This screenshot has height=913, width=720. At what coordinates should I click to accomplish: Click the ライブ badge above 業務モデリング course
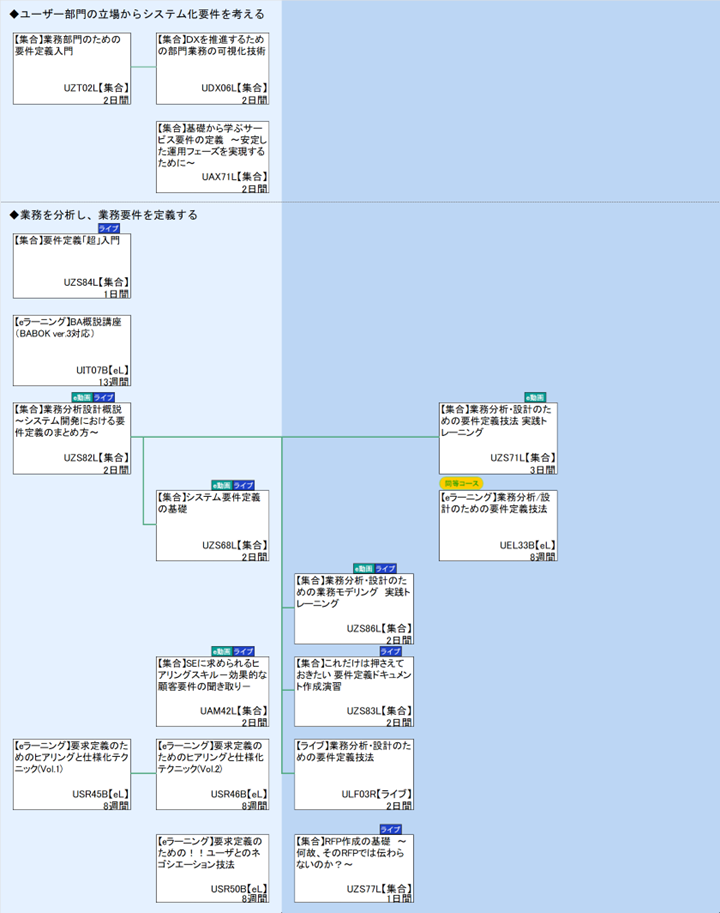tap(385, 568)
